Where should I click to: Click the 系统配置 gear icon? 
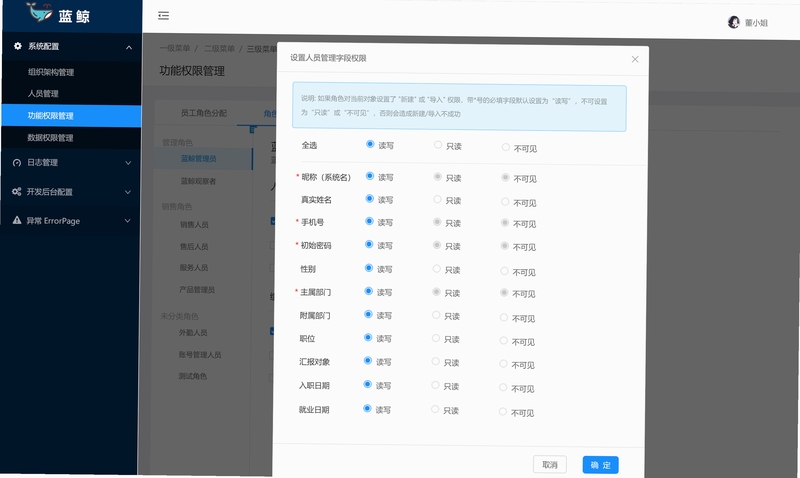17,46
